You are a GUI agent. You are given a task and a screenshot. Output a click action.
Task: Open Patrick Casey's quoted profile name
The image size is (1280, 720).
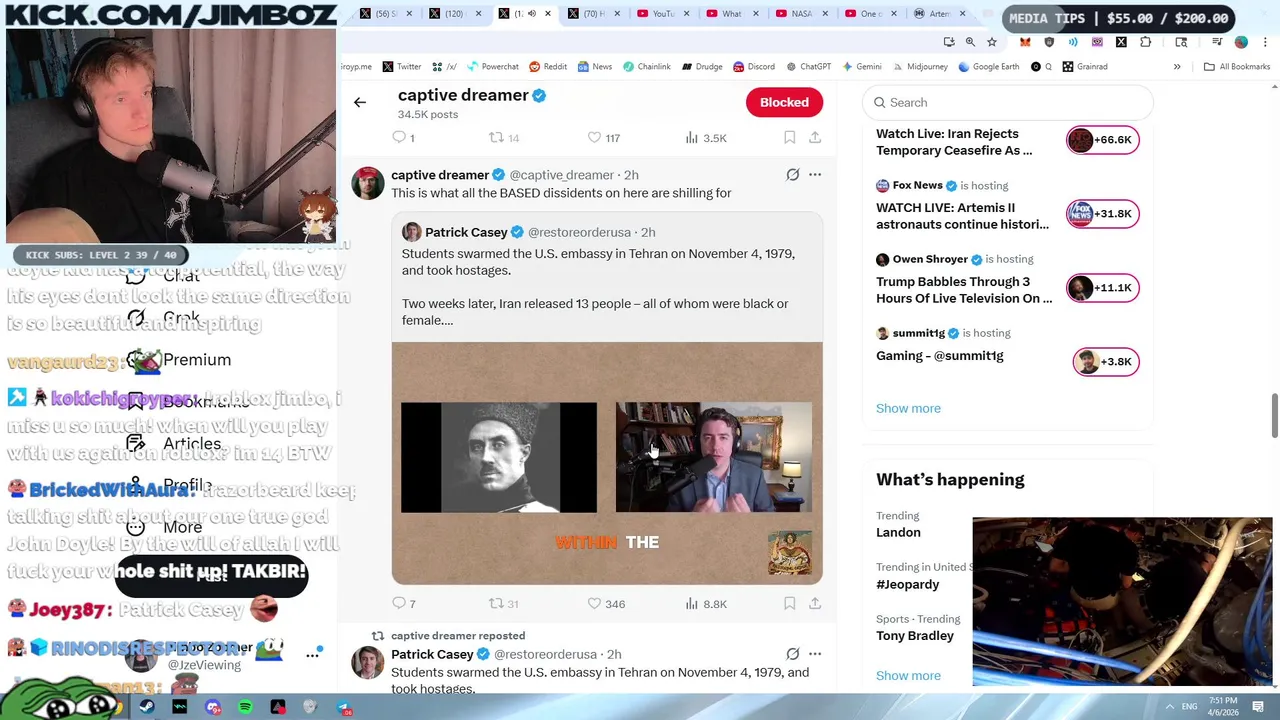click(466, 232)
